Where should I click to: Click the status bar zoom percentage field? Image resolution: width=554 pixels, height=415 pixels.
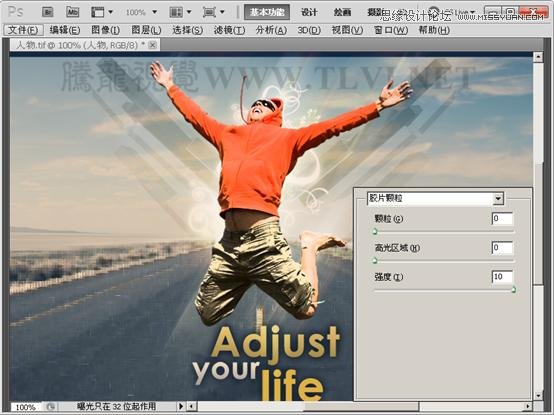click(x=26, y=407)
